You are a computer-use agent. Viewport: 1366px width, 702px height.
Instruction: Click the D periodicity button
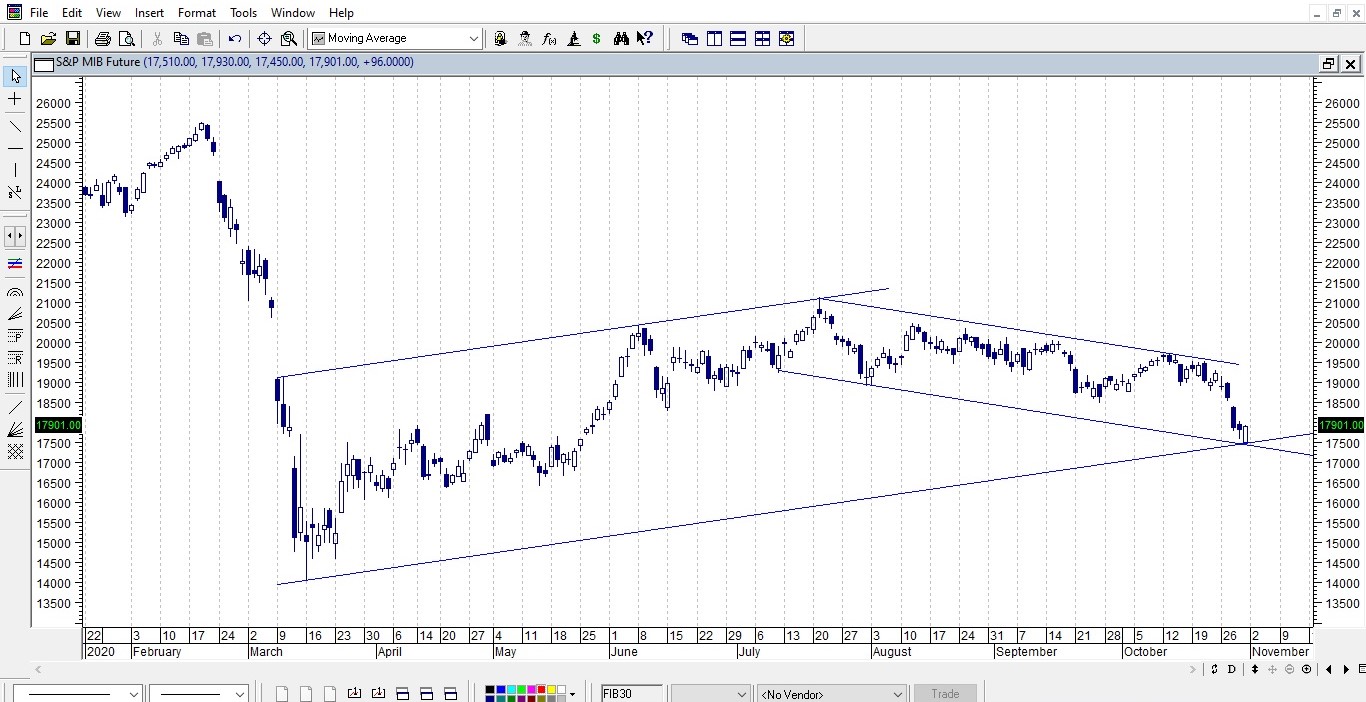[1232, 669]
